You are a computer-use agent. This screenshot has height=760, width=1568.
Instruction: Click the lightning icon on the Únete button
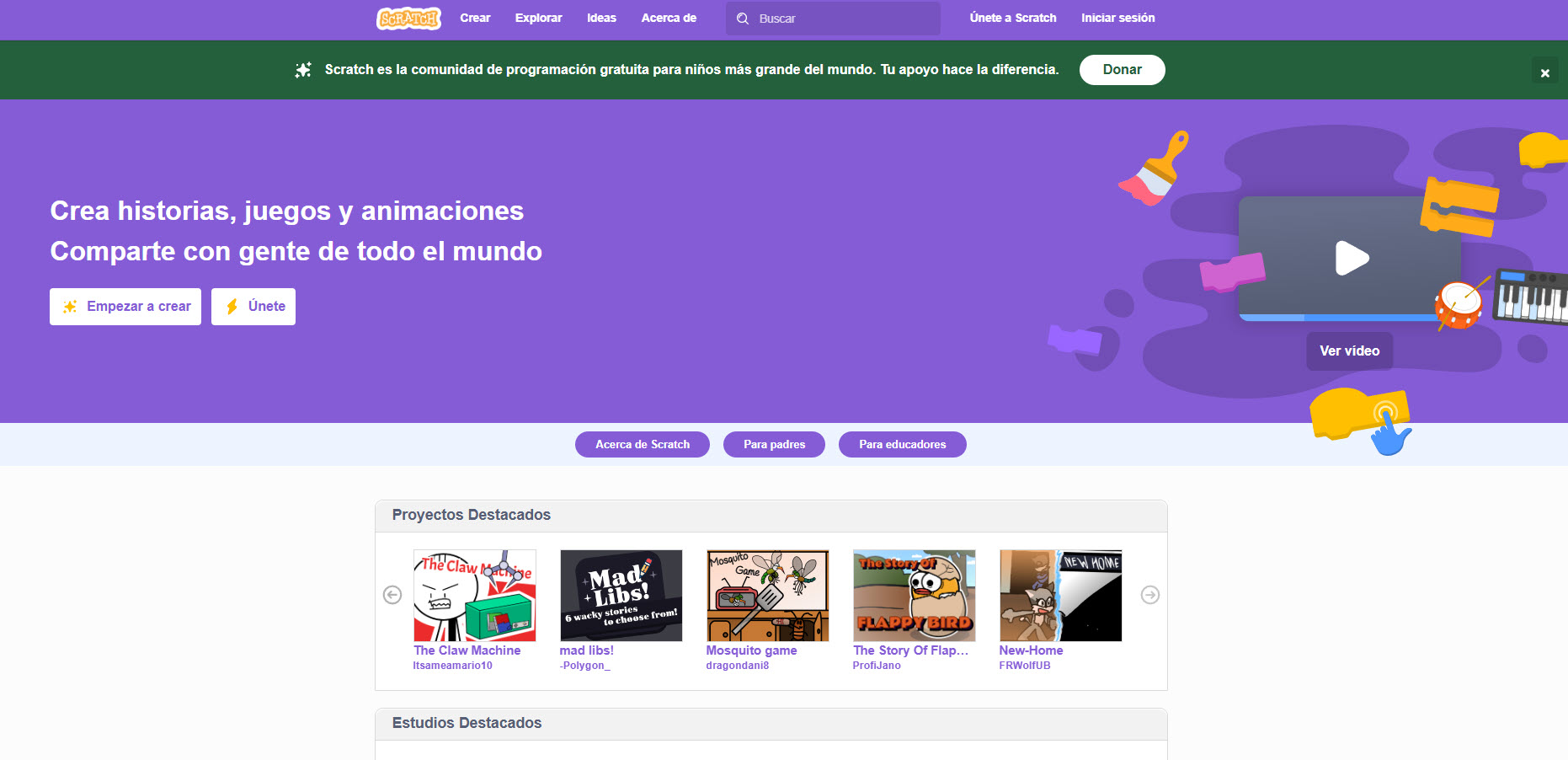pos(233,306)
